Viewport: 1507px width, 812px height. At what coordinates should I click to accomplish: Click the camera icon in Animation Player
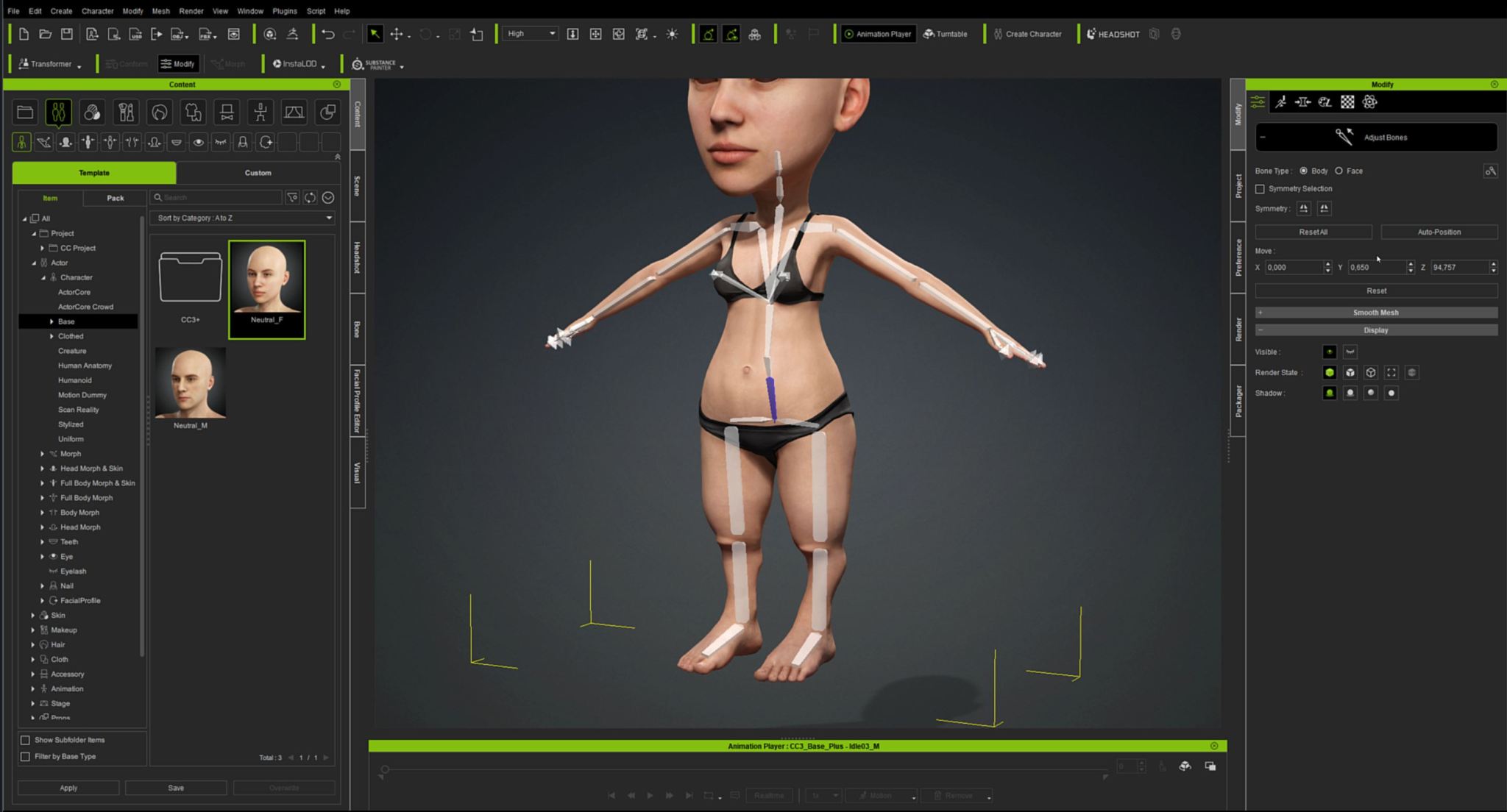[x=1185, y=766]
